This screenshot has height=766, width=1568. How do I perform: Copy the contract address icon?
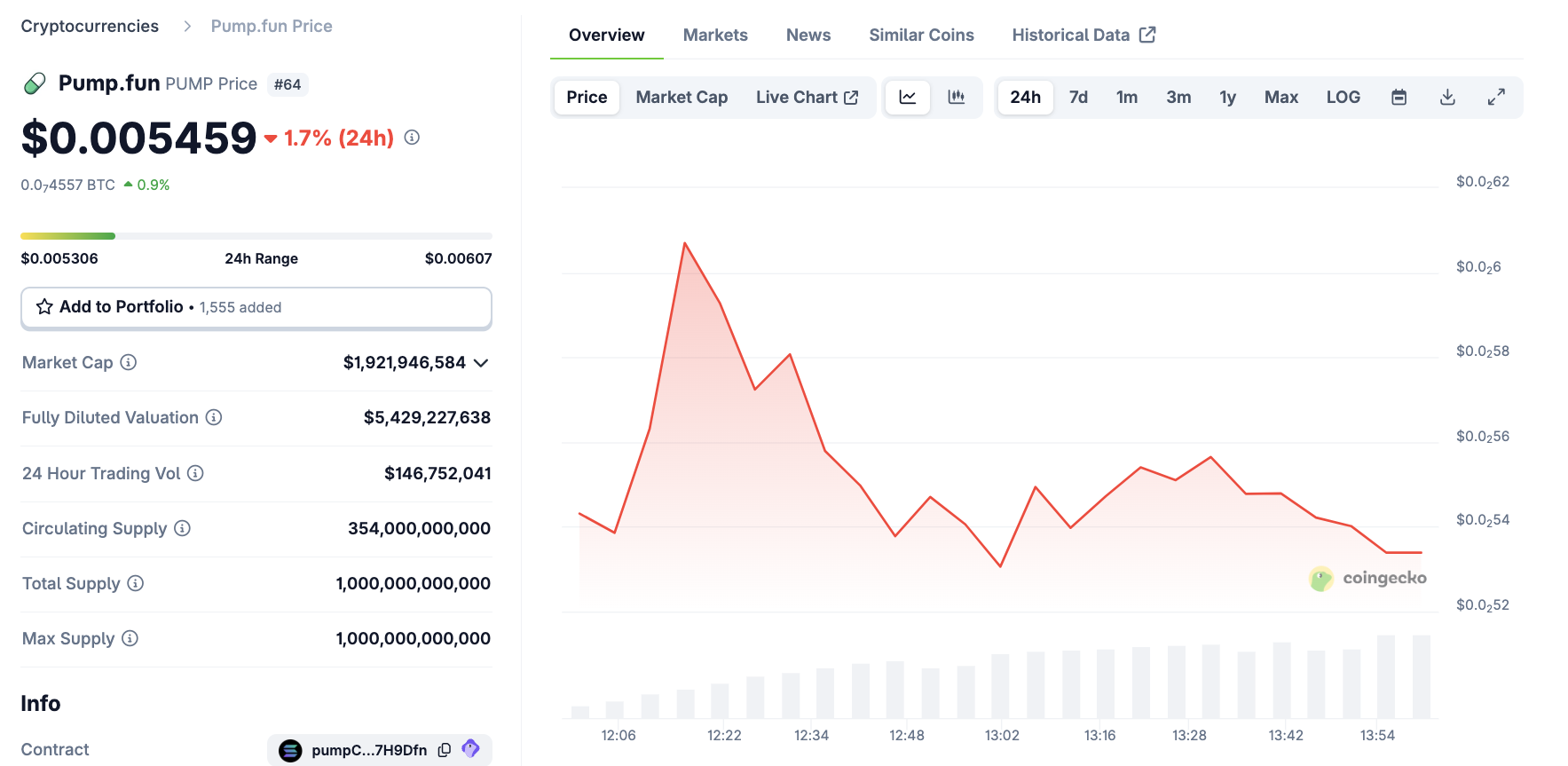445,750
